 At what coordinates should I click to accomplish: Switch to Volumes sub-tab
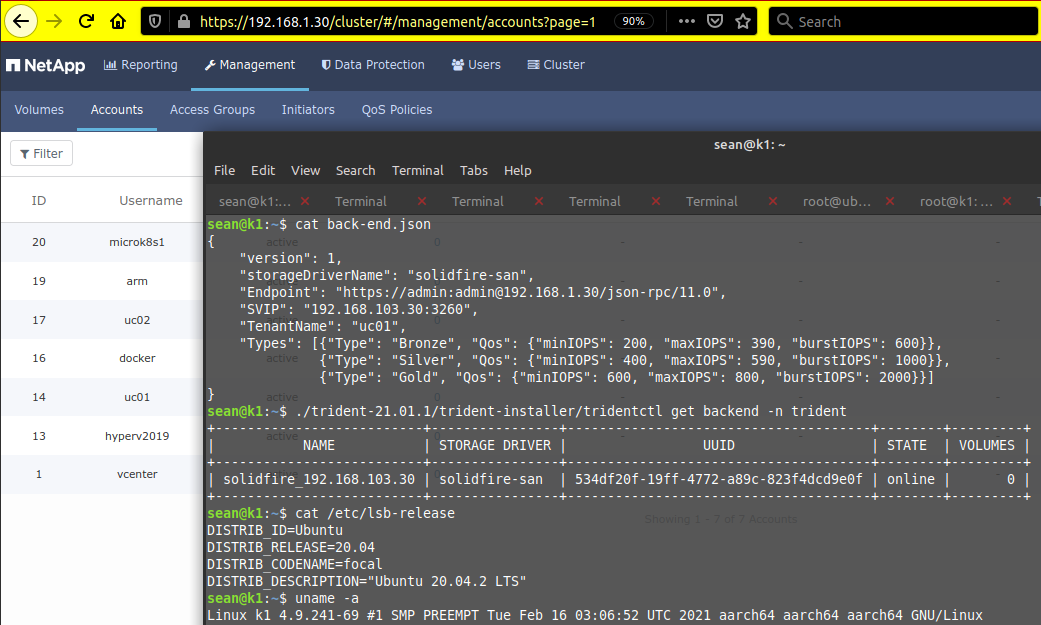click(39, 110)
